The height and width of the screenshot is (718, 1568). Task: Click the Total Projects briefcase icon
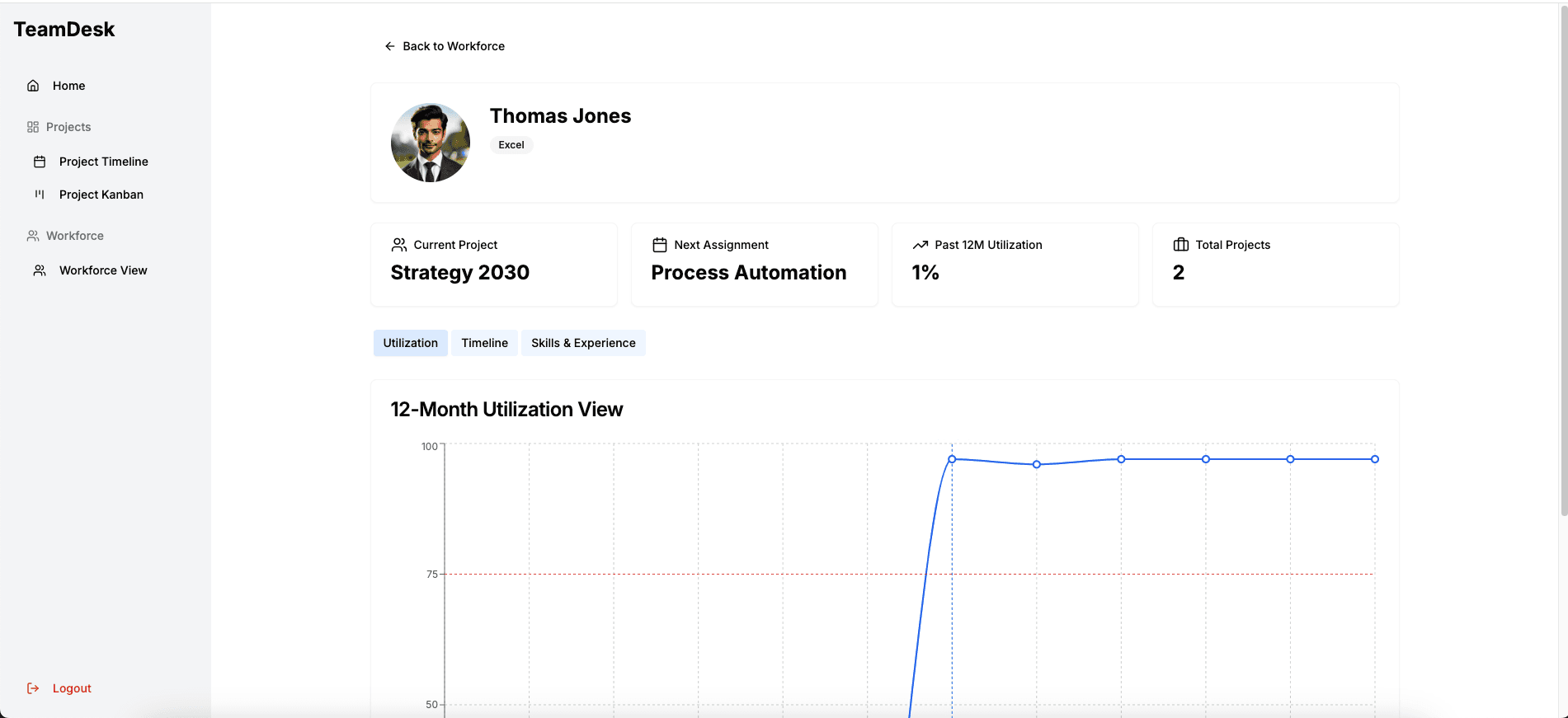1180,245
